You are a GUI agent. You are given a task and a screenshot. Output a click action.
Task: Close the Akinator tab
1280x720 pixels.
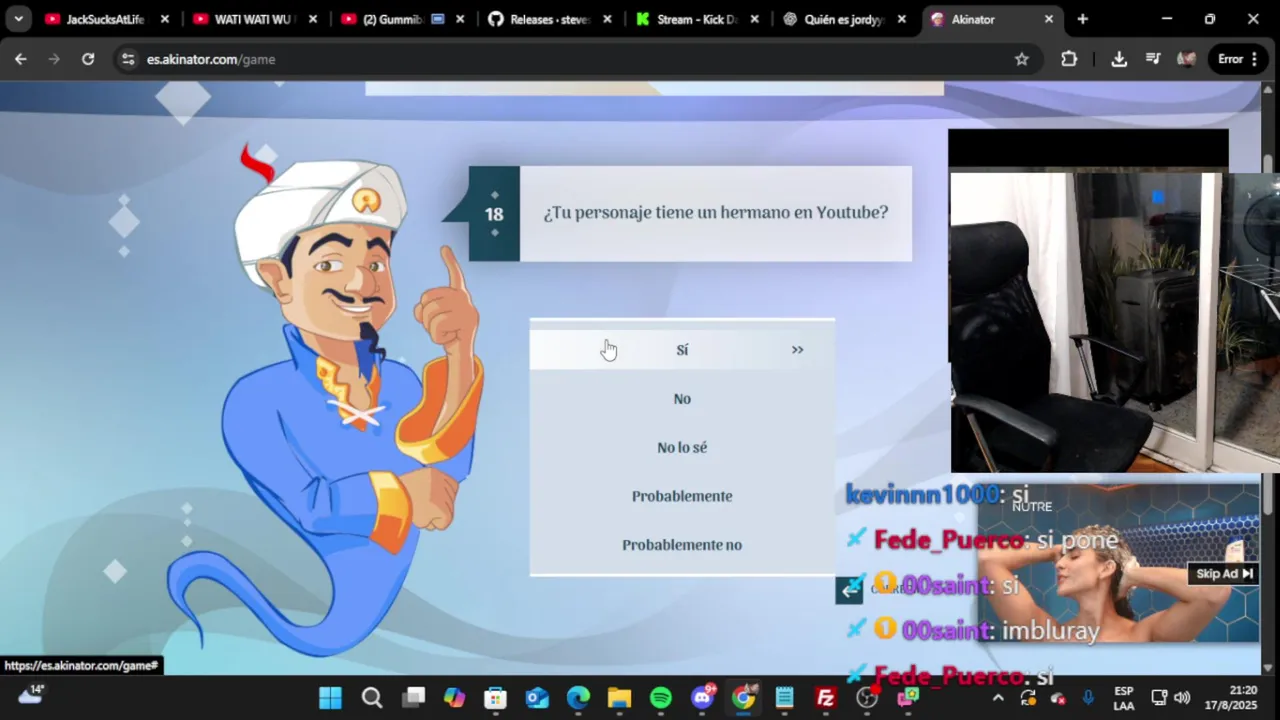point(1049,19)
